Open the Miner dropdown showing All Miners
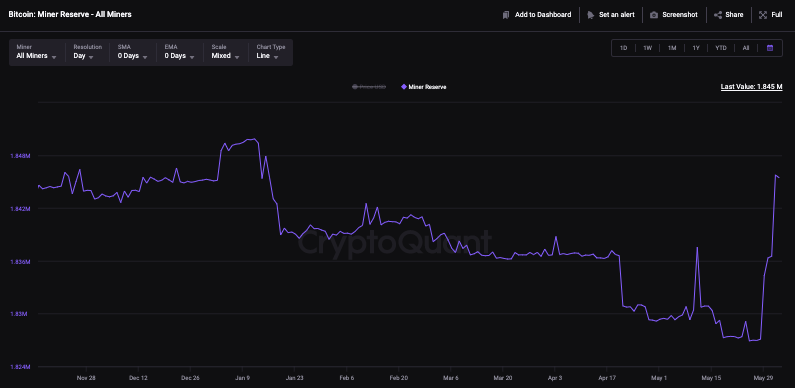 pyautogui.click(x=37, y=52)
